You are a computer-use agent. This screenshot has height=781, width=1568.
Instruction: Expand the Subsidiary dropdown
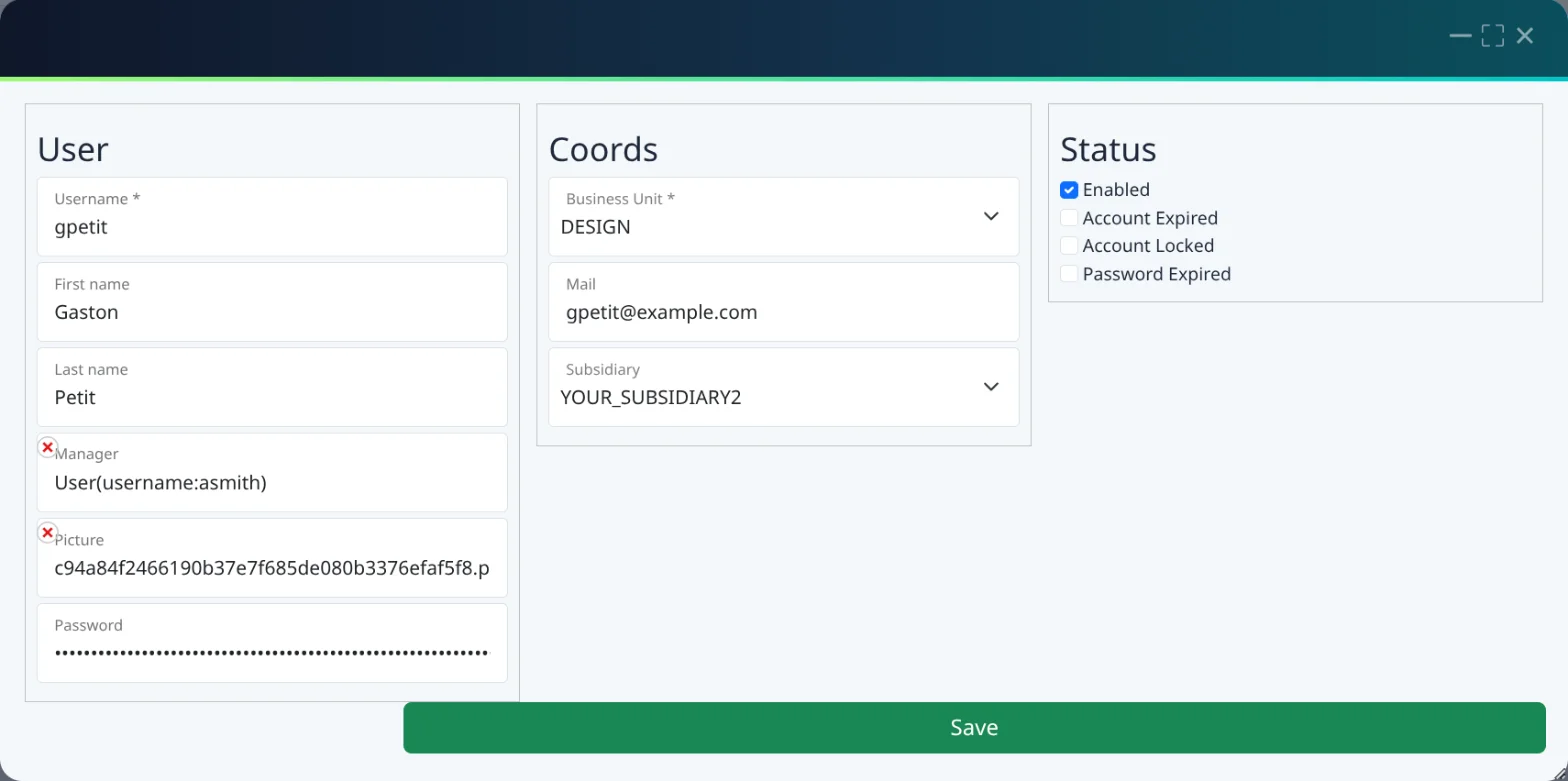tap(784, 387)
